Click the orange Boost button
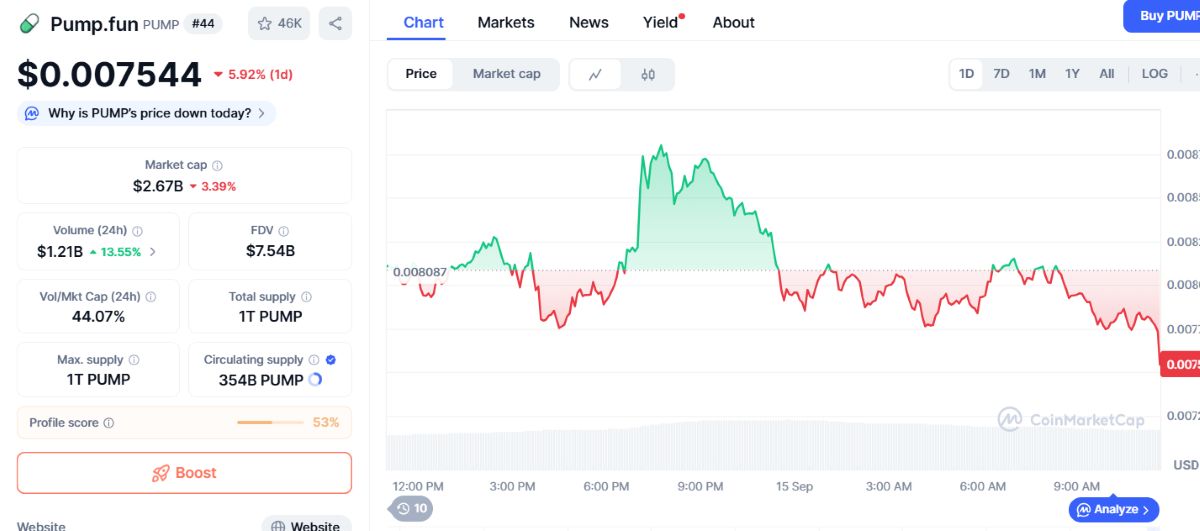Viewport: 1200px width, 531px height. tap(184, 473)
